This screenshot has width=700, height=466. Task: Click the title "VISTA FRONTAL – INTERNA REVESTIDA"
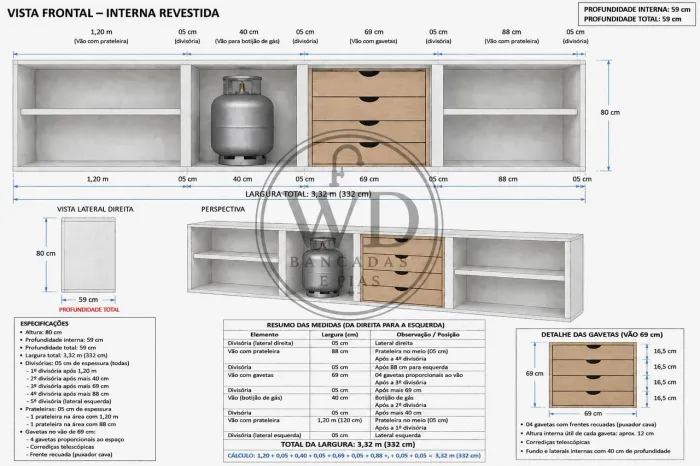[x=113, y=13]
